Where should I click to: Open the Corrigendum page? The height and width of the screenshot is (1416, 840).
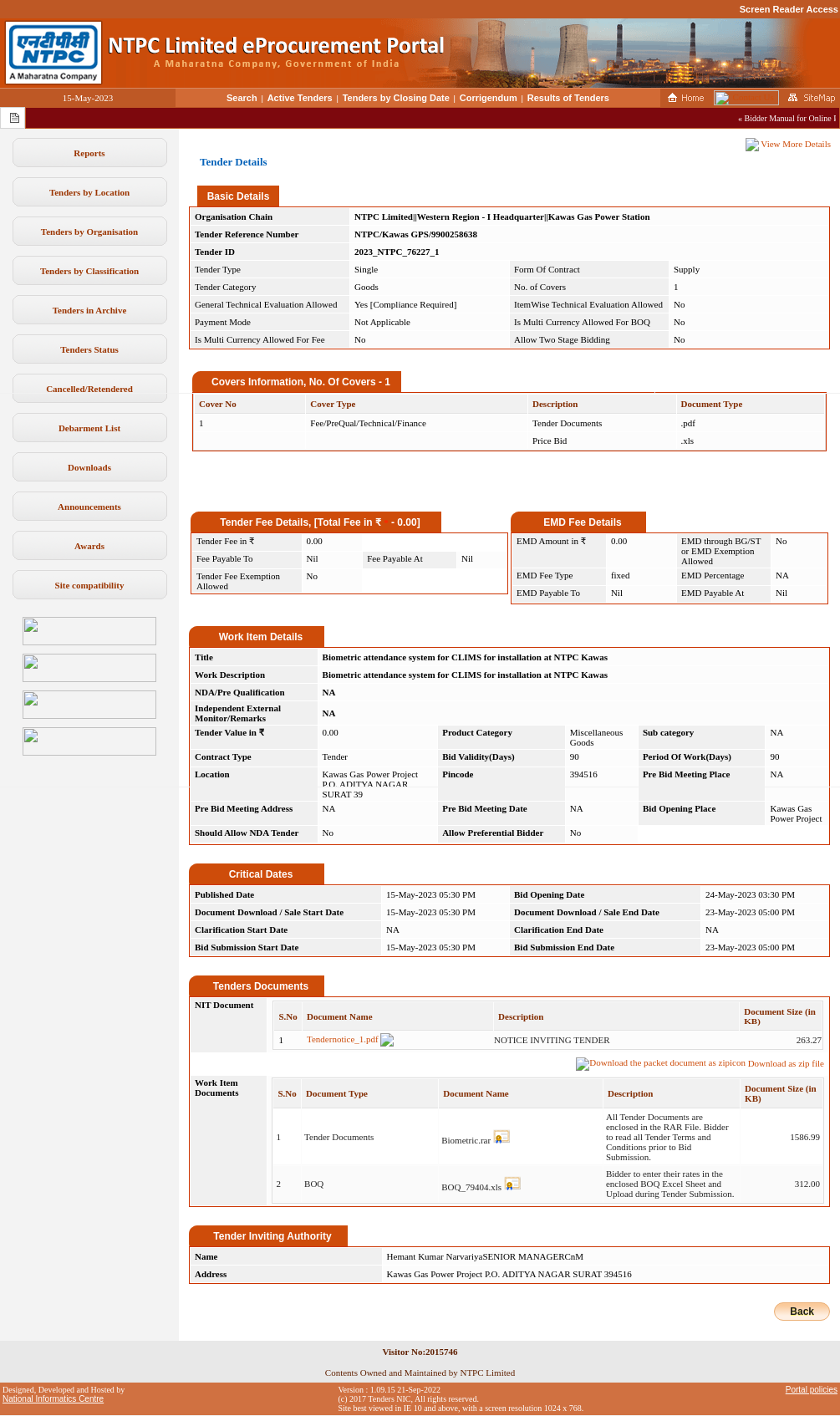pos(488,98)
